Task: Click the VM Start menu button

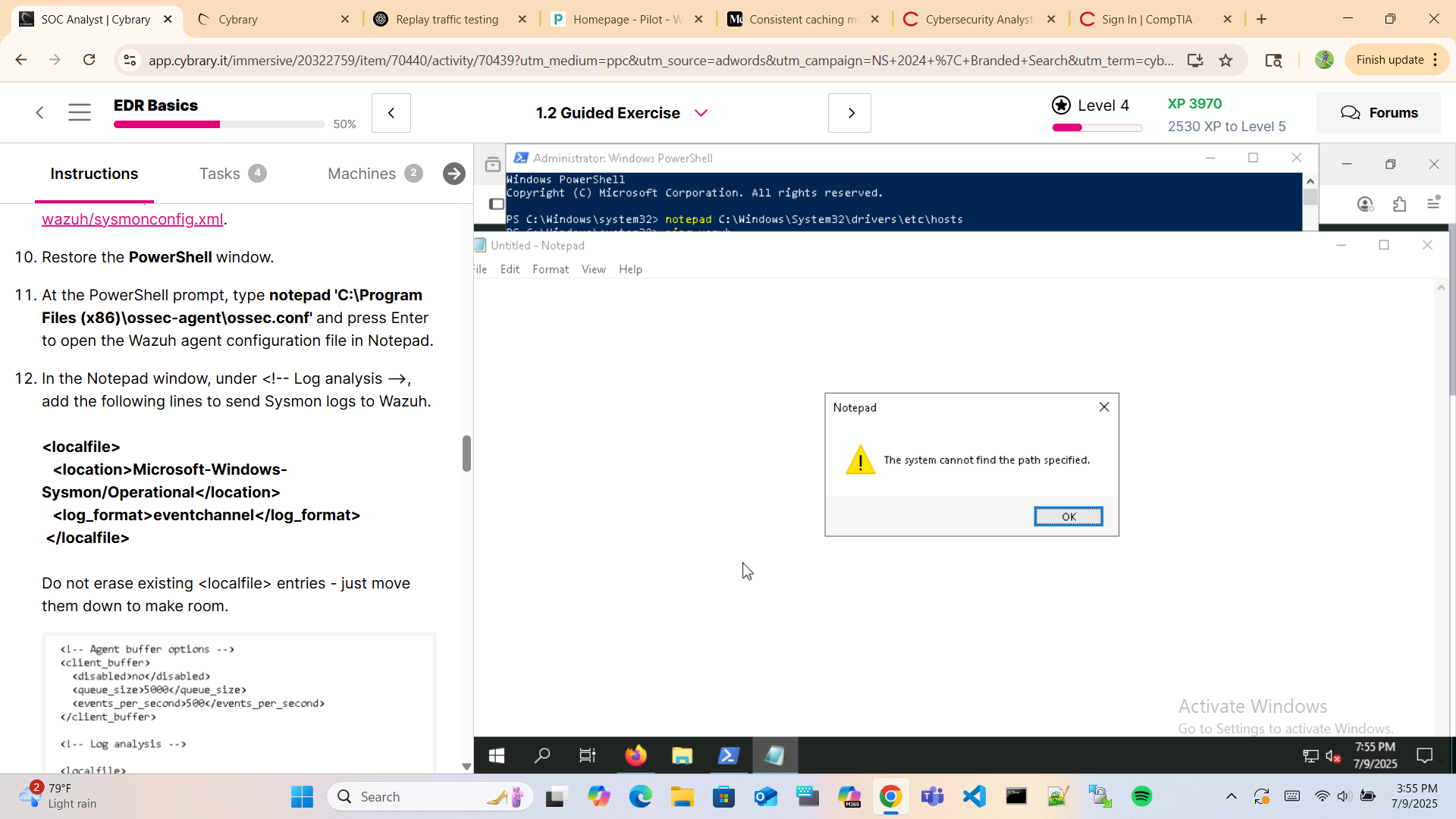Action: [x=497, y=755]
